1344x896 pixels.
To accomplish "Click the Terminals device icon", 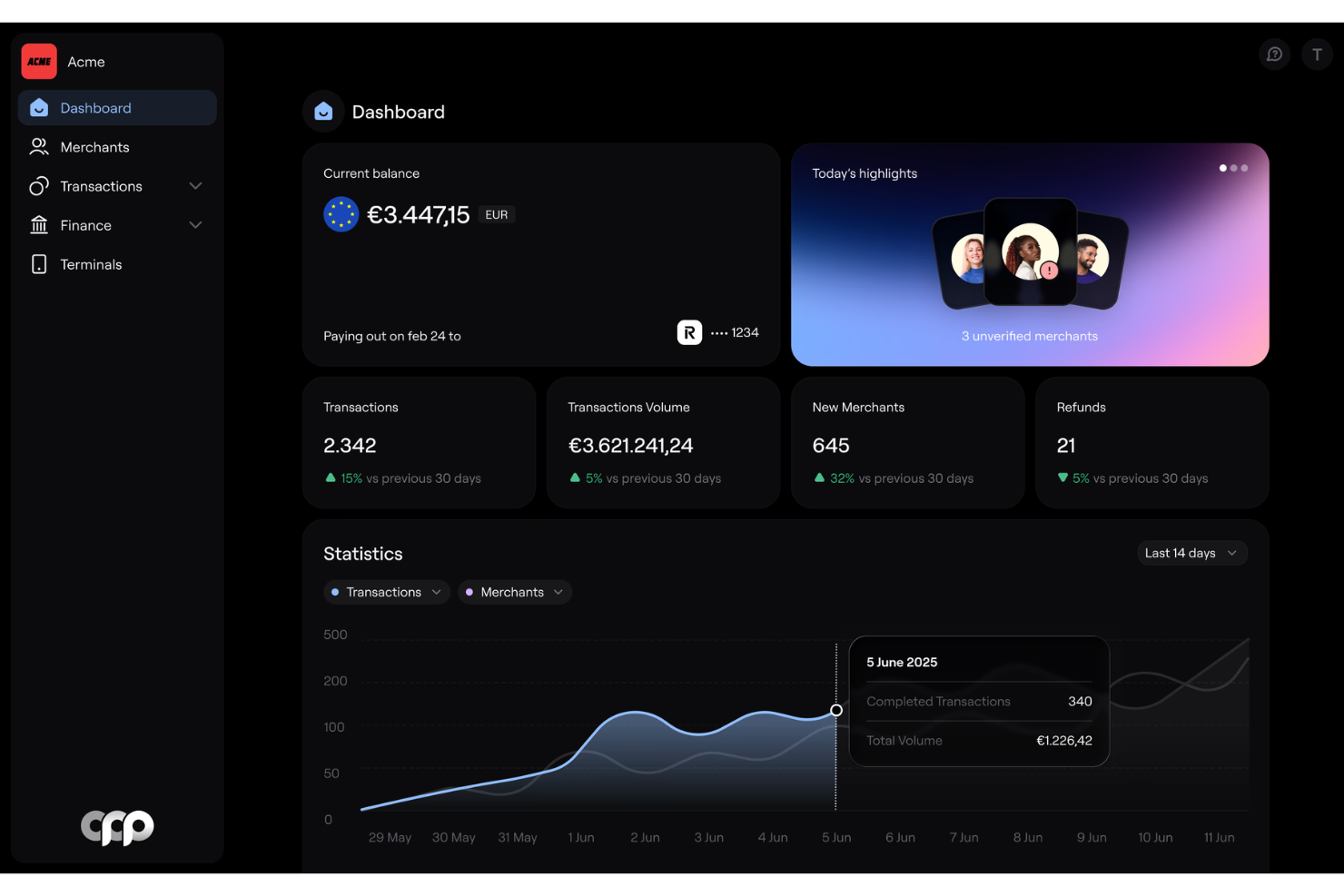I will (x=39, y=264).
